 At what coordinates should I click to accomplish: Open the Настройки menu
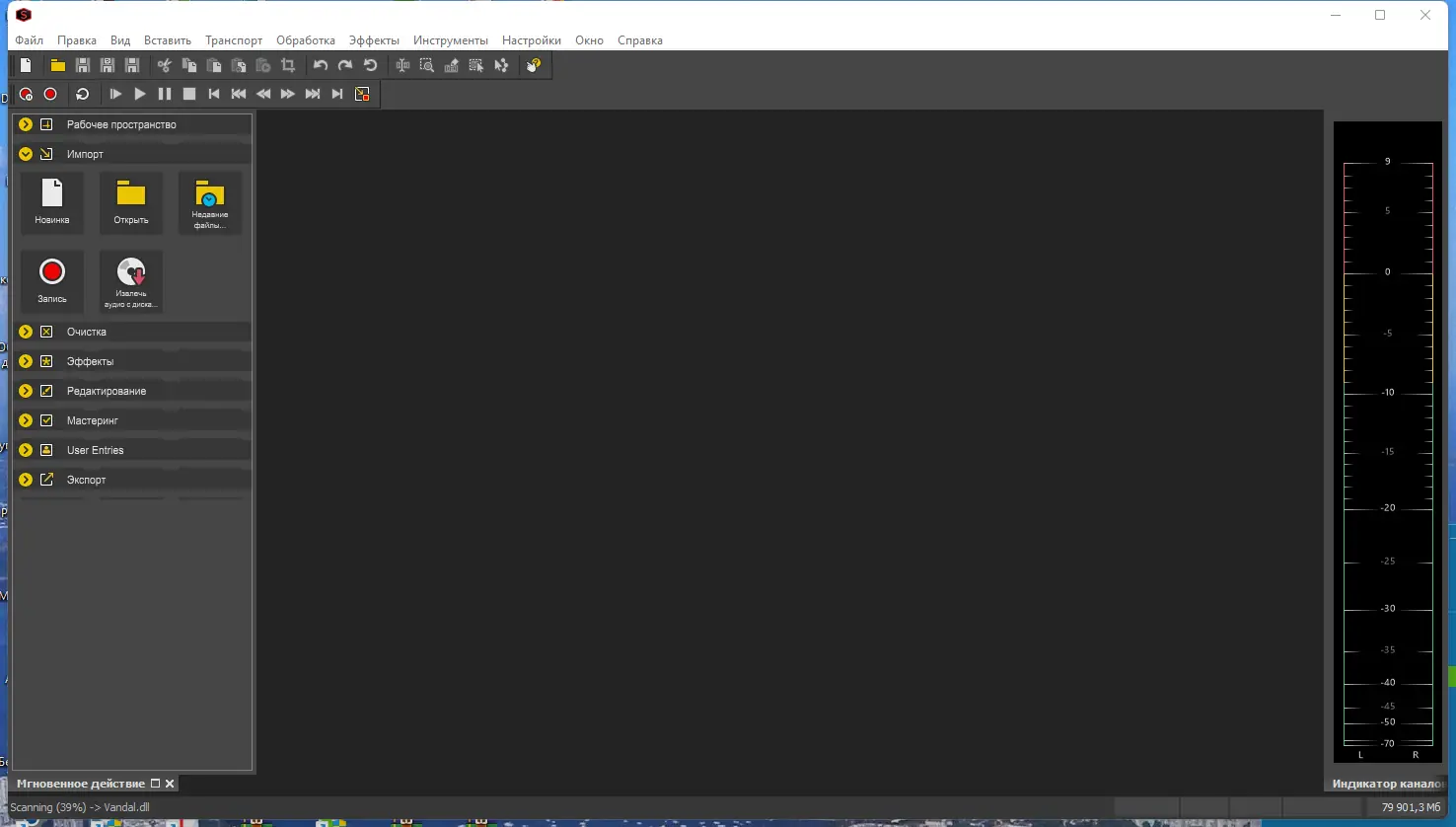(532, 40)
